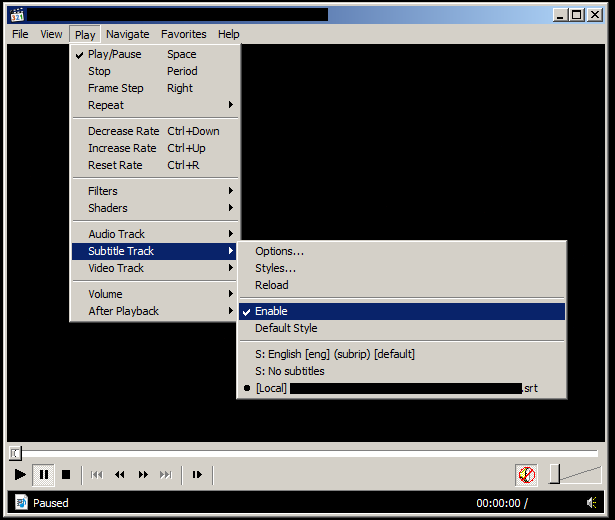Click the rewind (decrease speed) icon

point(120,475)
